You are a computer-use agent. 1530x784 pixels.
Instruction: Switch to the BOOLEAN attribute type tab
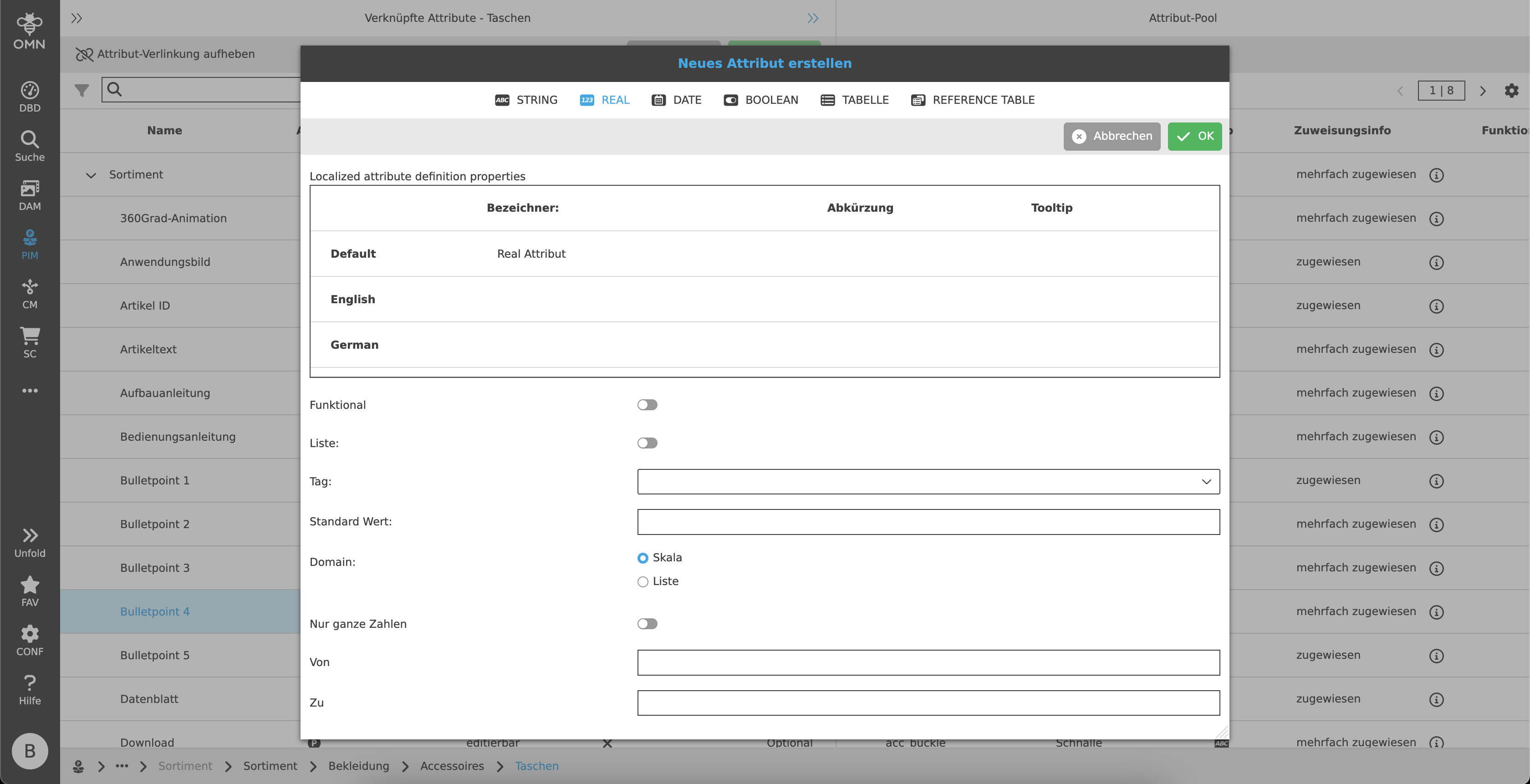point(761,100)
